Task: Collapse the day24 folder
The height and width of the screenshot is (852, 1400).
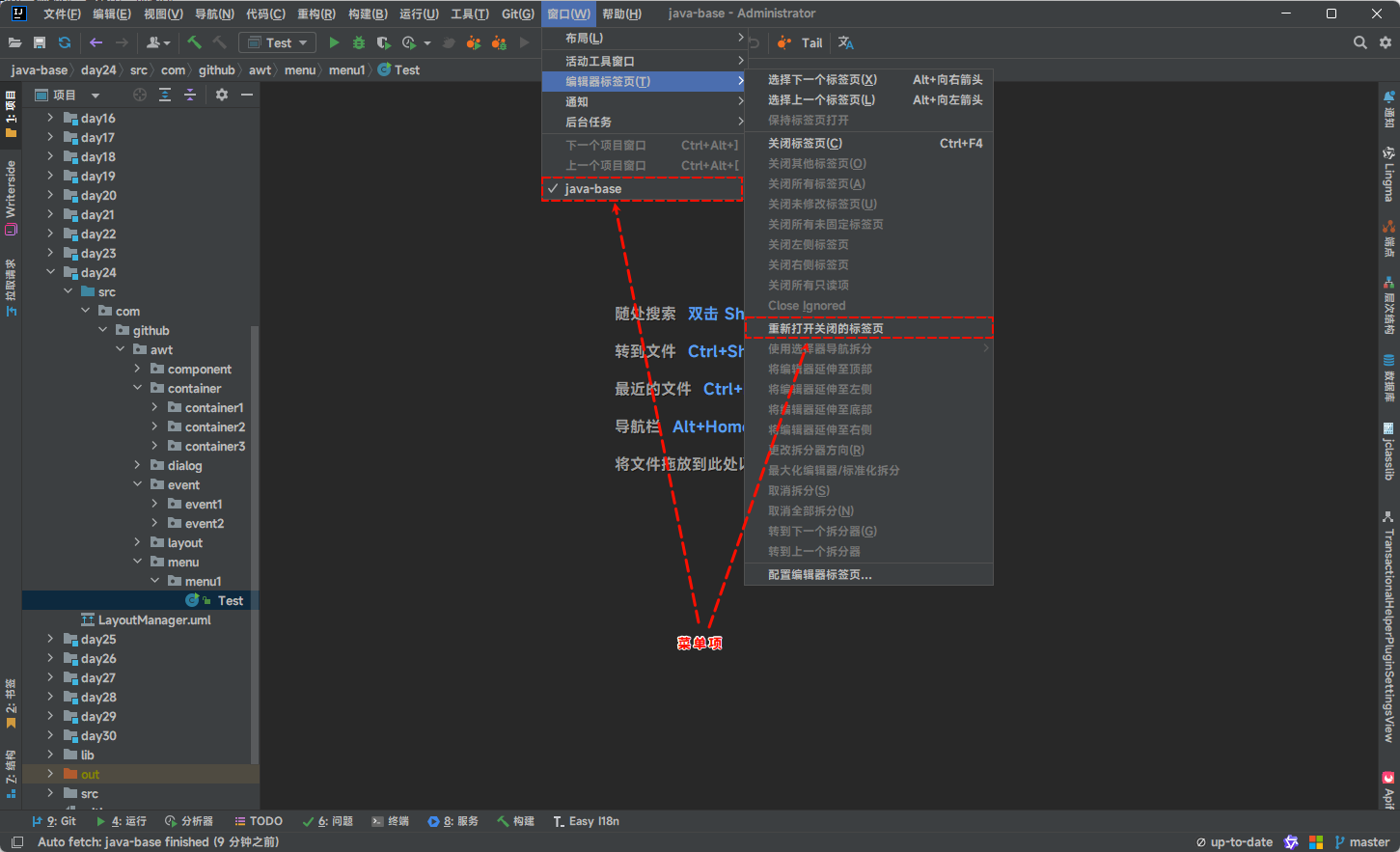Action: [50, 272]
